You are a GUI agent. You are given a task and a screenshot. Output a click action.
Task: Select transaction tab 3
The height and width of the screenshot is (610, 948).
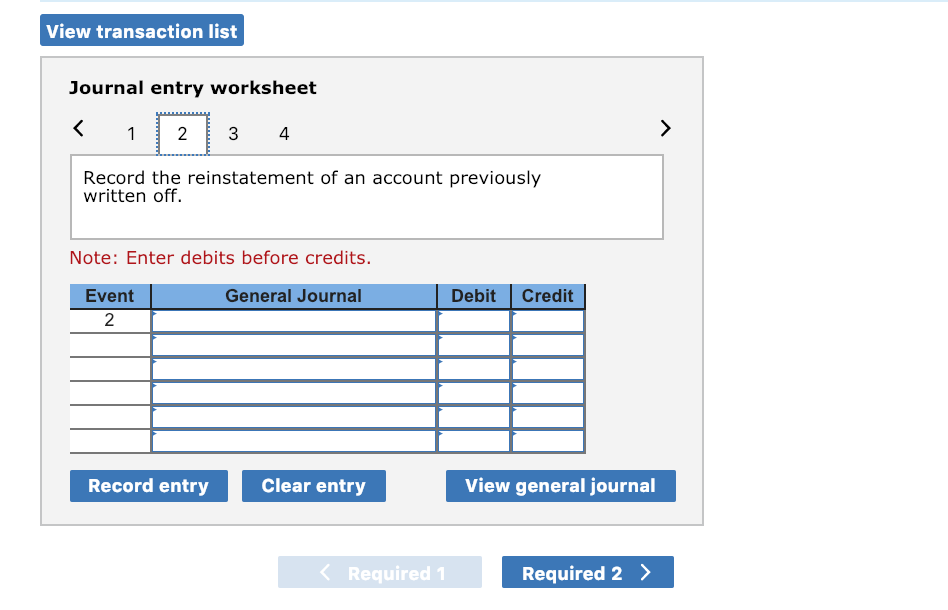pyautogui.click(x=233, y=133)
